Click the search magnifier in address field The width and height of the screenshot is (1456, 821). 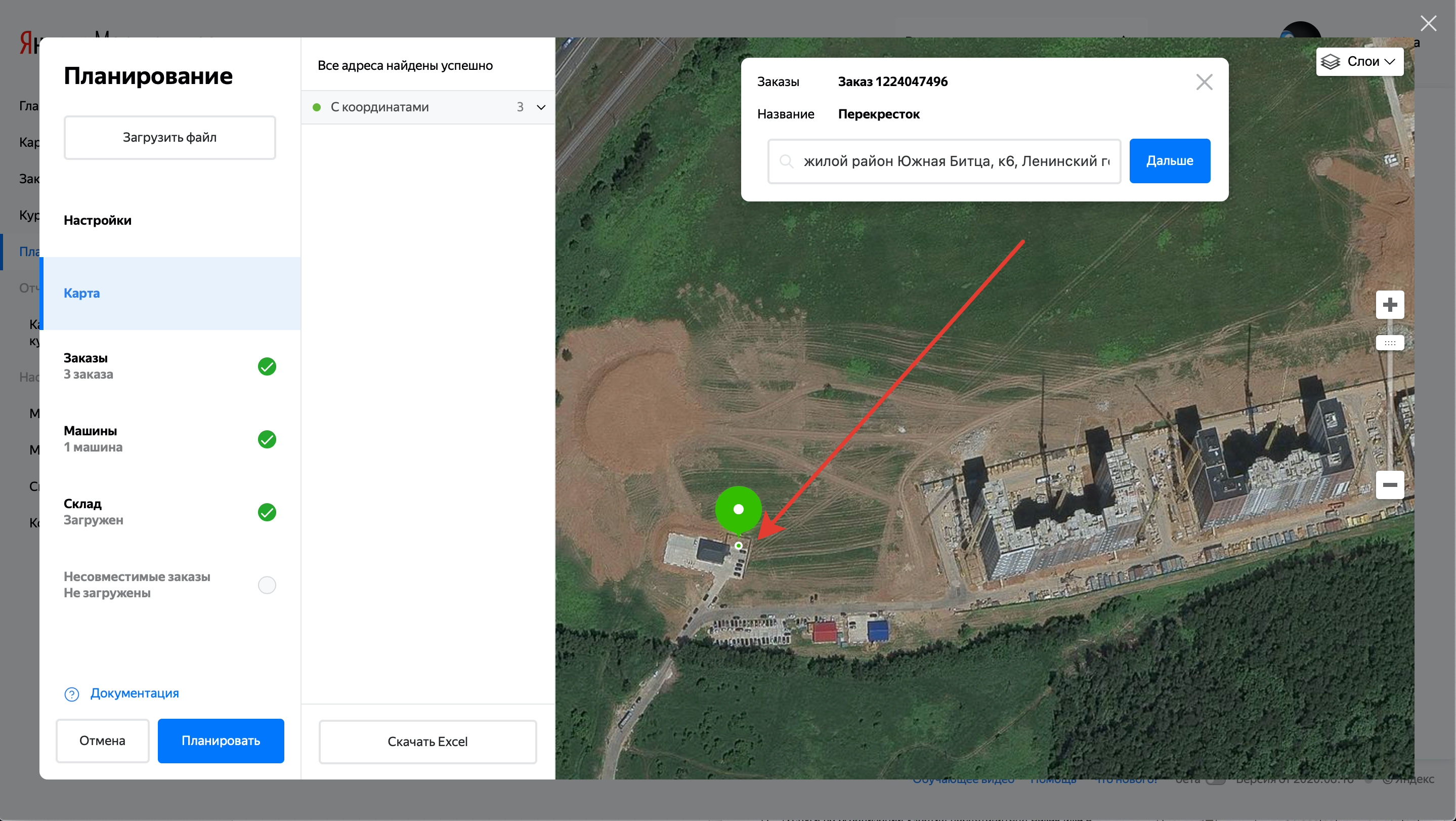(x=786, y=161)
